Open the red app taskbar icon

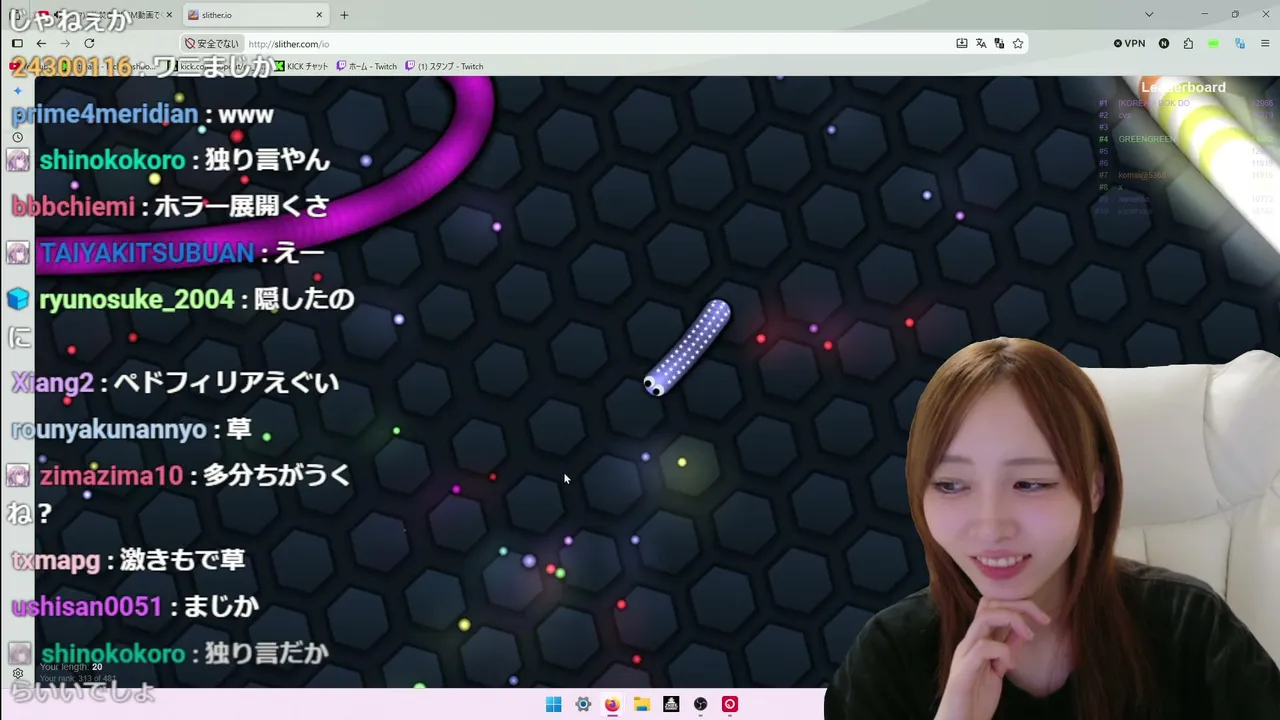click(730, 704)
